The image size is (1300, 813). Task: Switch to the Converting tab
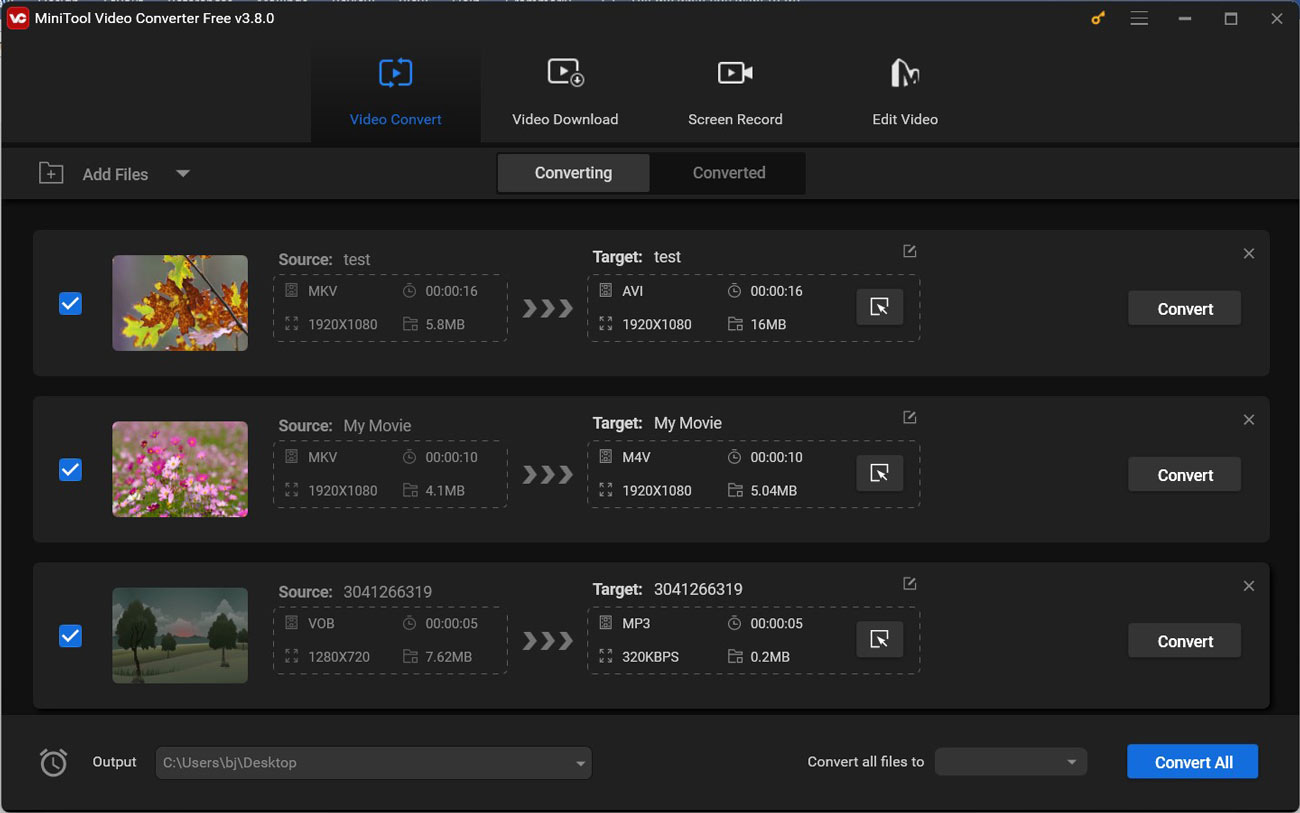pyautogui.click(x=573, y=173)
